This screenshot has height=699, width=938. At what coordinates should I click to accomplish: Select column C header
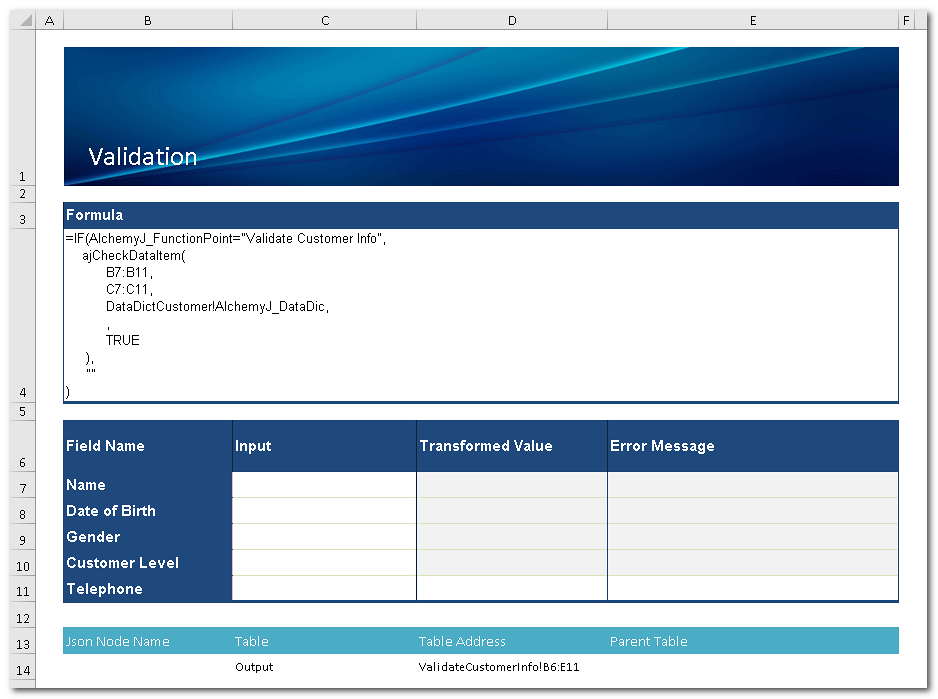(324, 20)
